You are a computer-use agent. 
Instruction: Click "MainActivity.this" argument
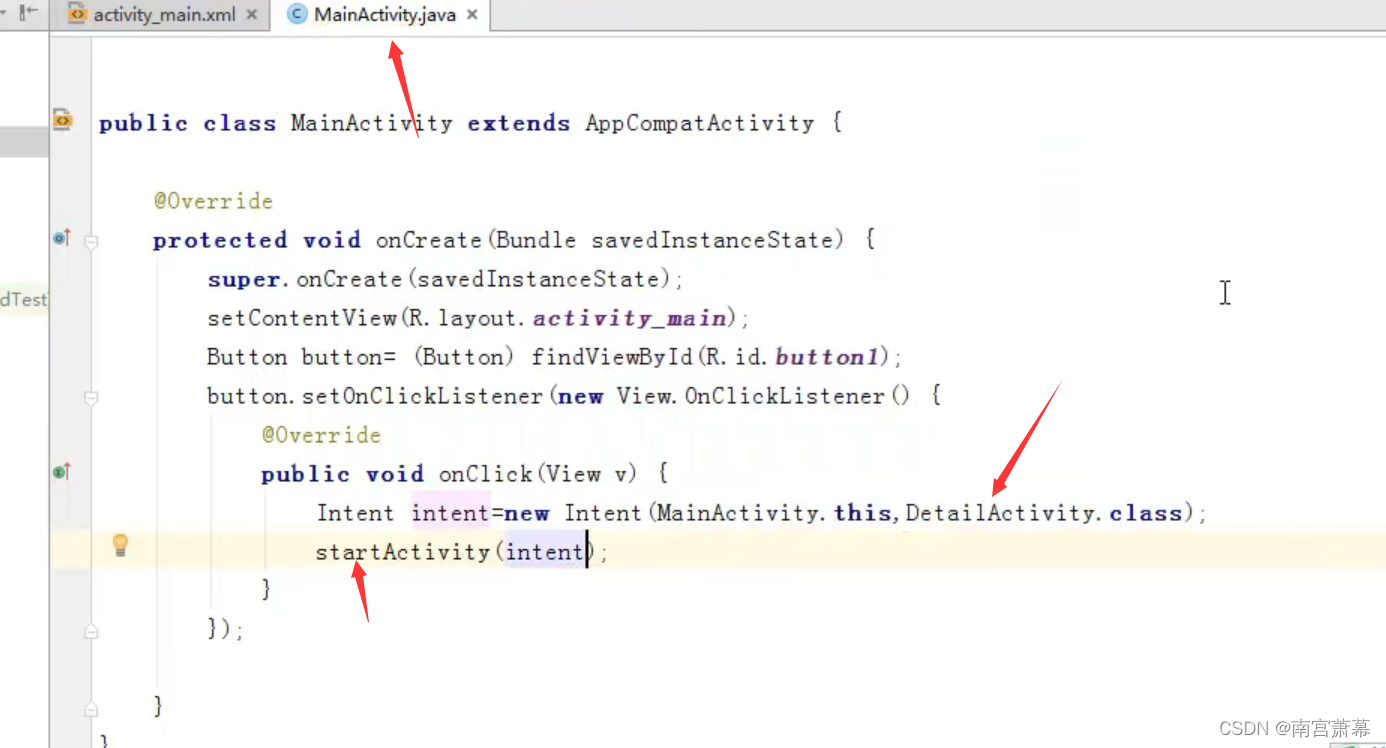pos(775,513)
